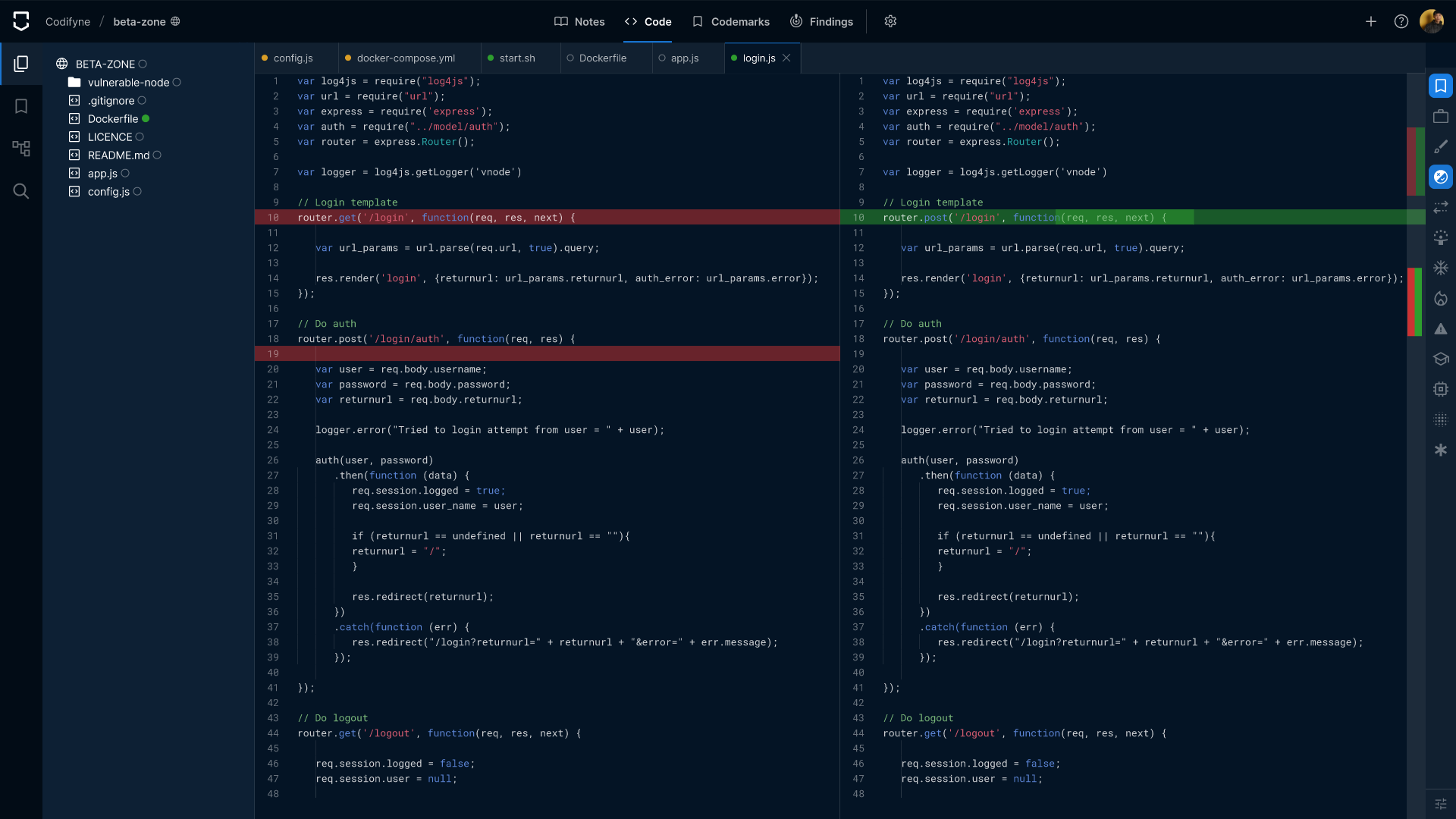Click the snowflake icon in right toolbar
This screenshot has width=1456, height=819.
click(x=1441, y=268)
